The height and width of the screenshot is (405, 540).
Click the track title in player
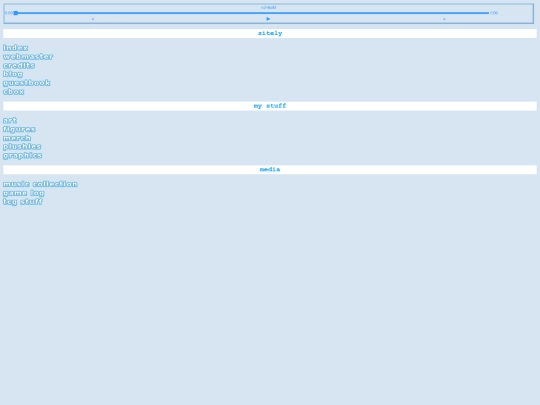click(x=268, y=7)
